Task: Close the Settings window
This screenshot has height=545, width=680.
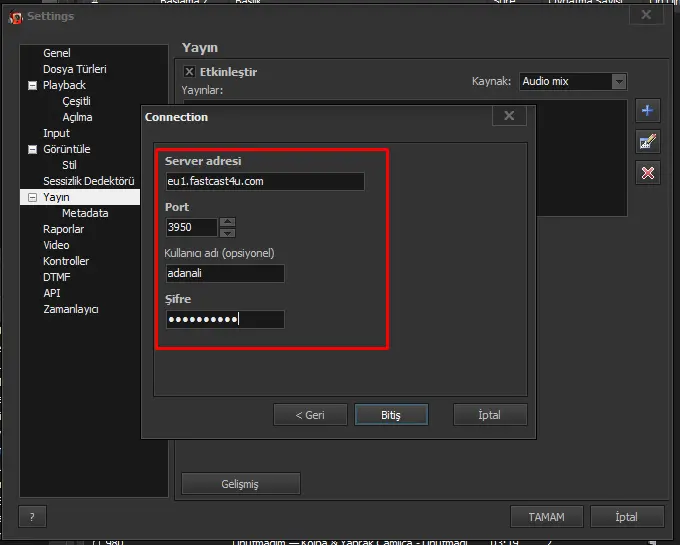Action: pyautogui.click(x=646, y=15)
